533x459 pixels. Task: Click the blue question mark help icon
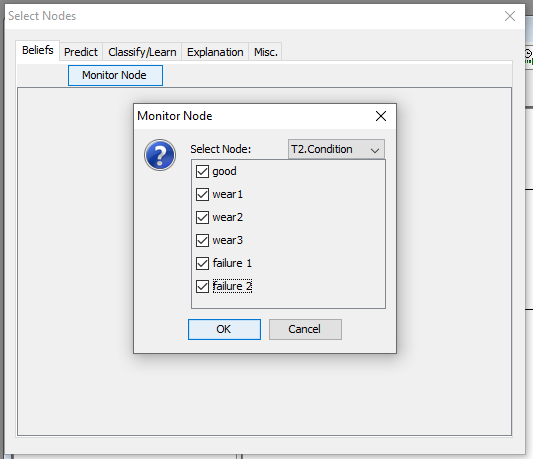[x=160, y=155]
